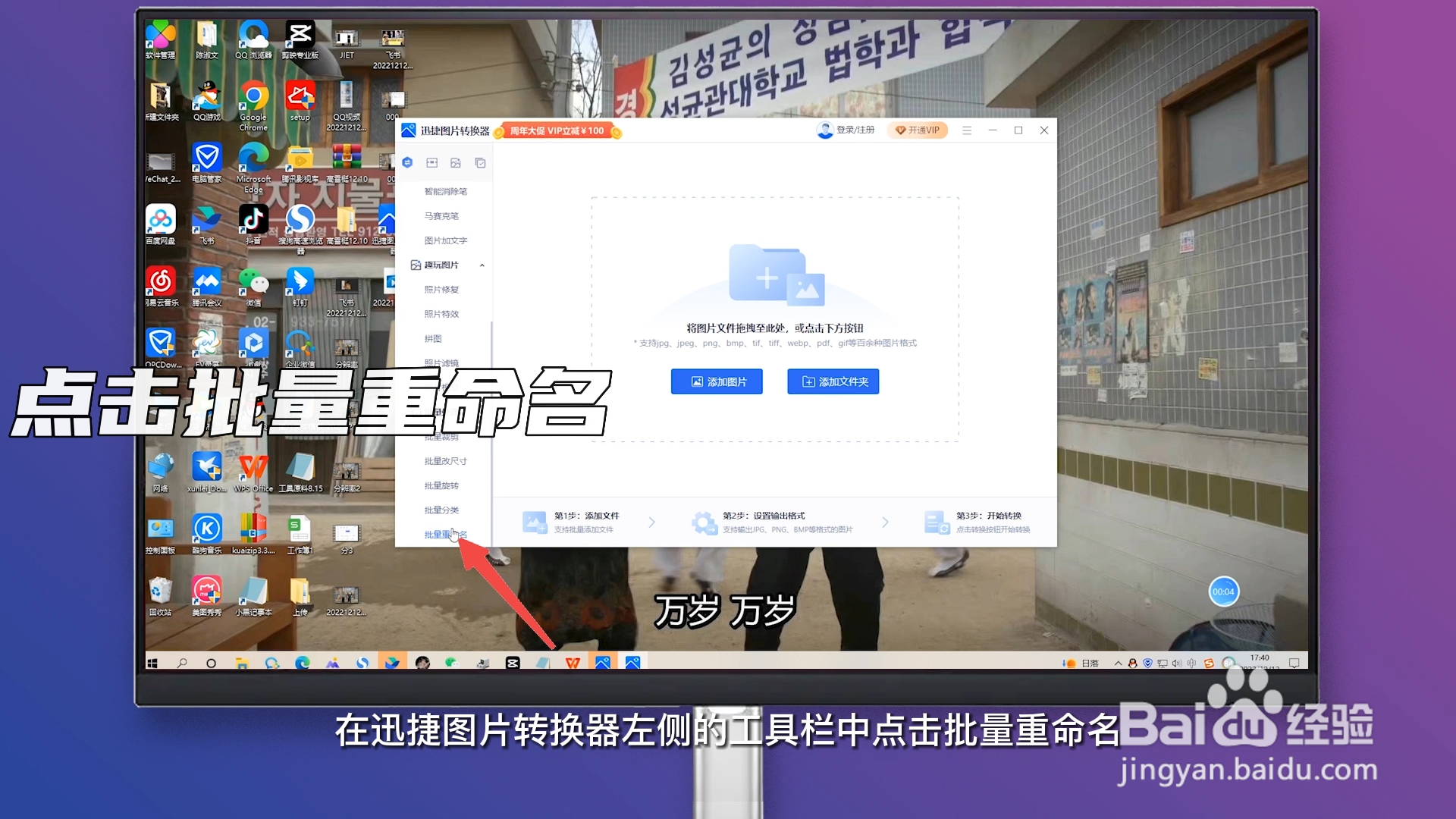Choose 马赛克笔 from the sidebar
This screenshot has height=819, width=1456.
click(441, 216)
